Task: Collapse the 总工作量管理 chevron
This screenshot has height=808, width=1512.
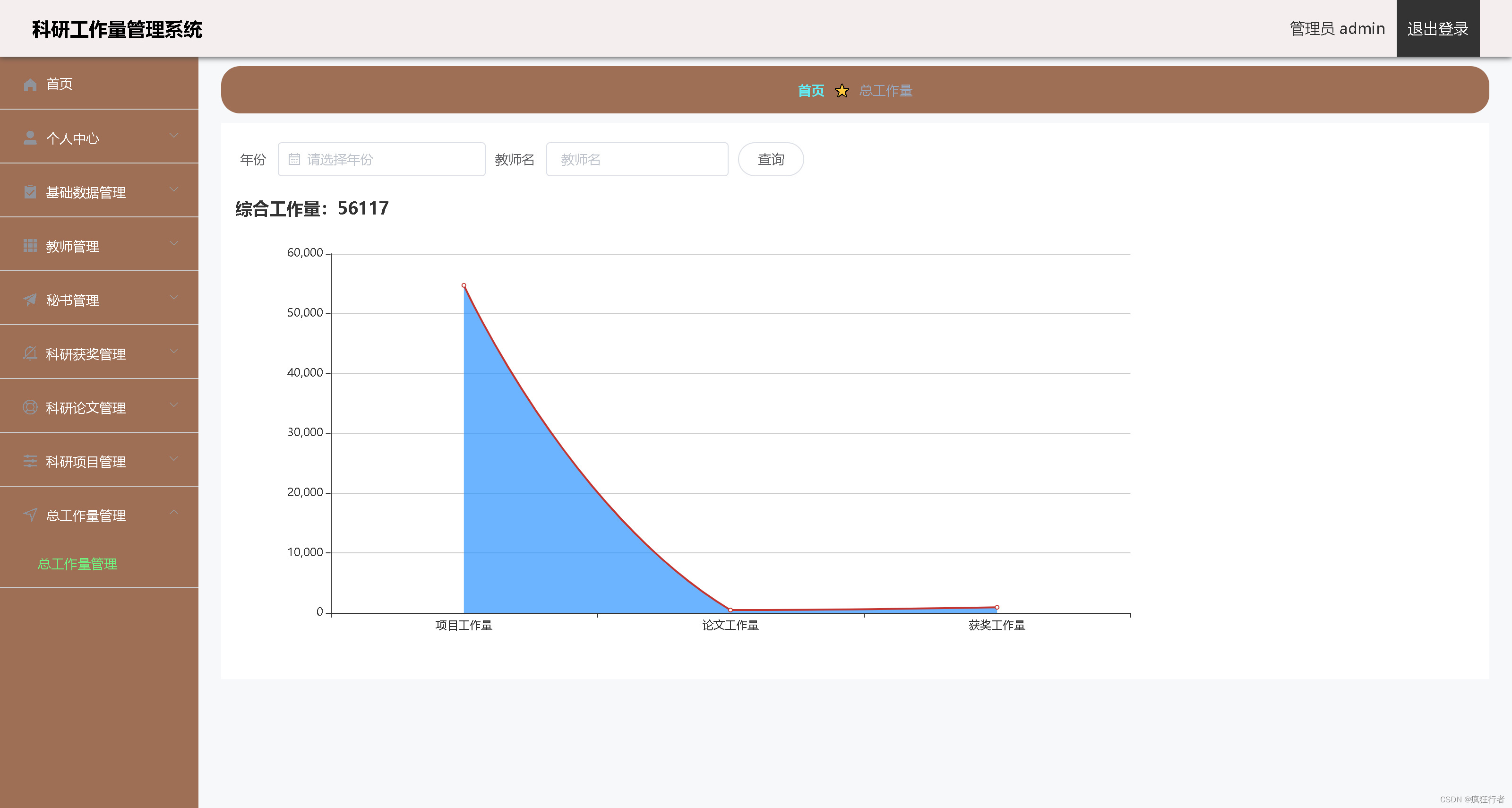Action: point(174,512)
